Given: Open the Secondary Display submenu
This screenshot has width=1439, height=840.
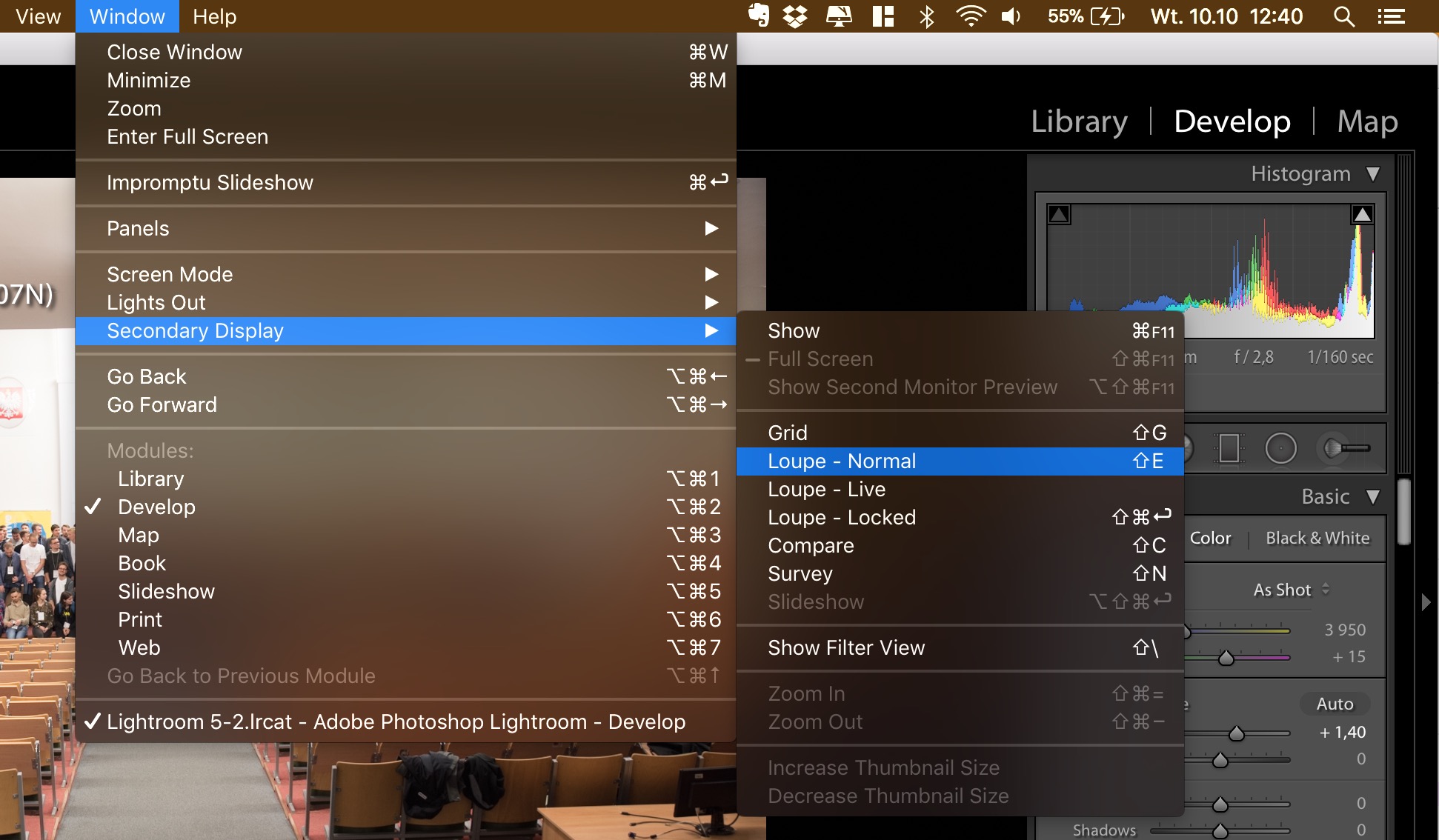Looking at the screenshot, I should pos(406,330).
